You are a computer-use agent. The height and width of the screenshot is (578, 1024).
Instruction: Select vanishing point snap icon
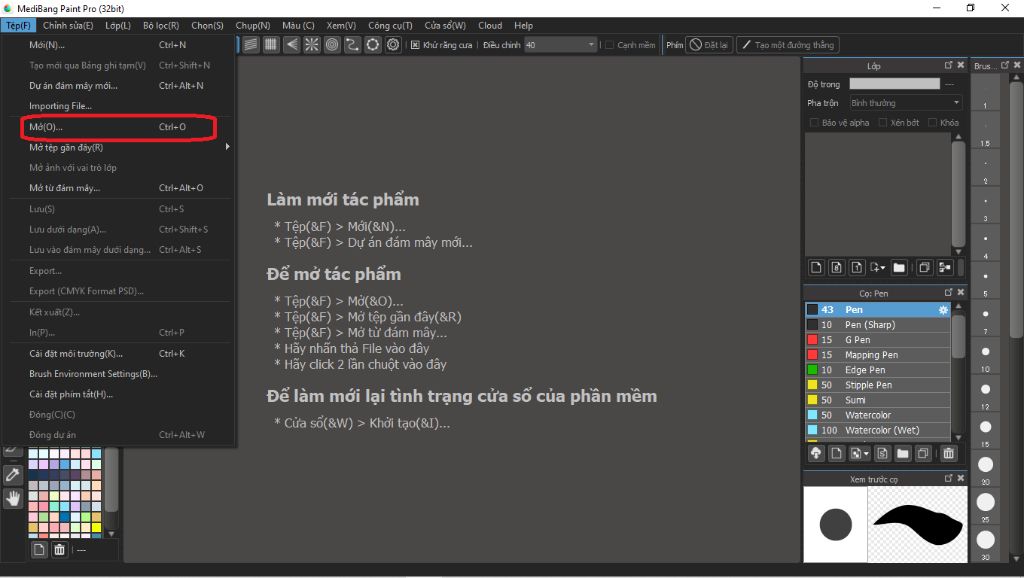click(x=291, y=44)
